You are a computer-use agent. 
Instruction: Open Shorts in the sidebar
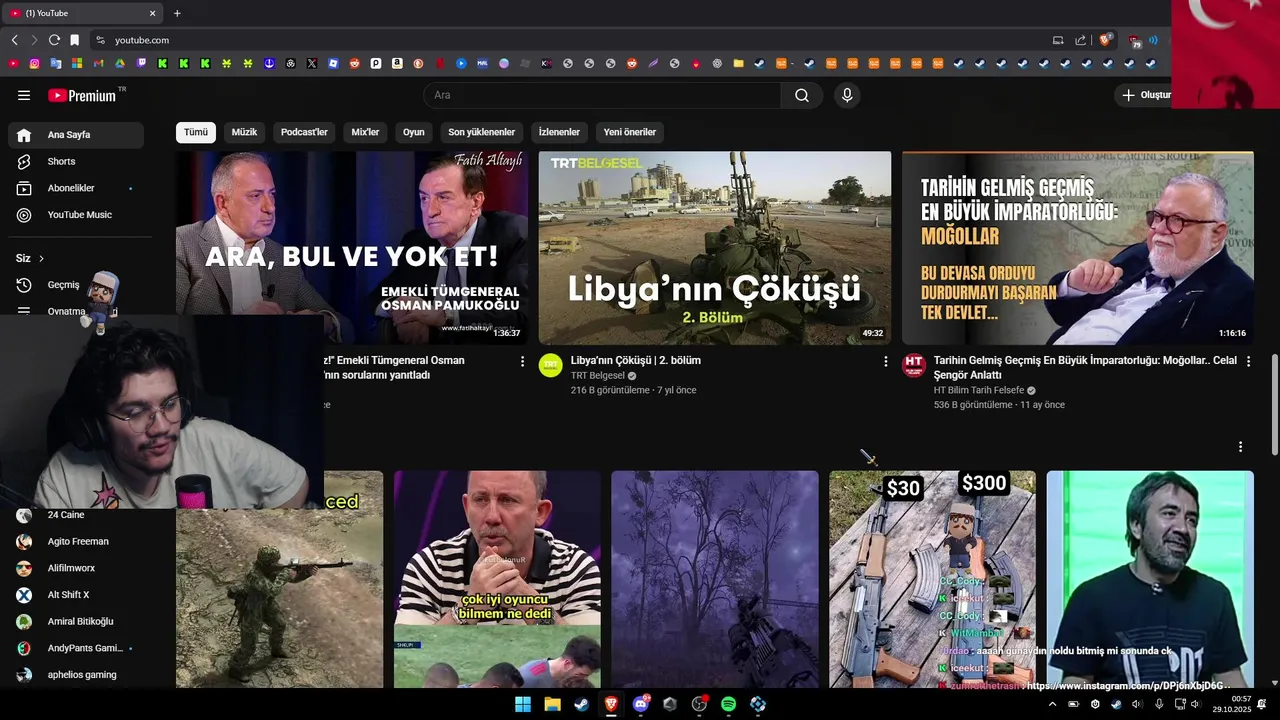point(76,161)
